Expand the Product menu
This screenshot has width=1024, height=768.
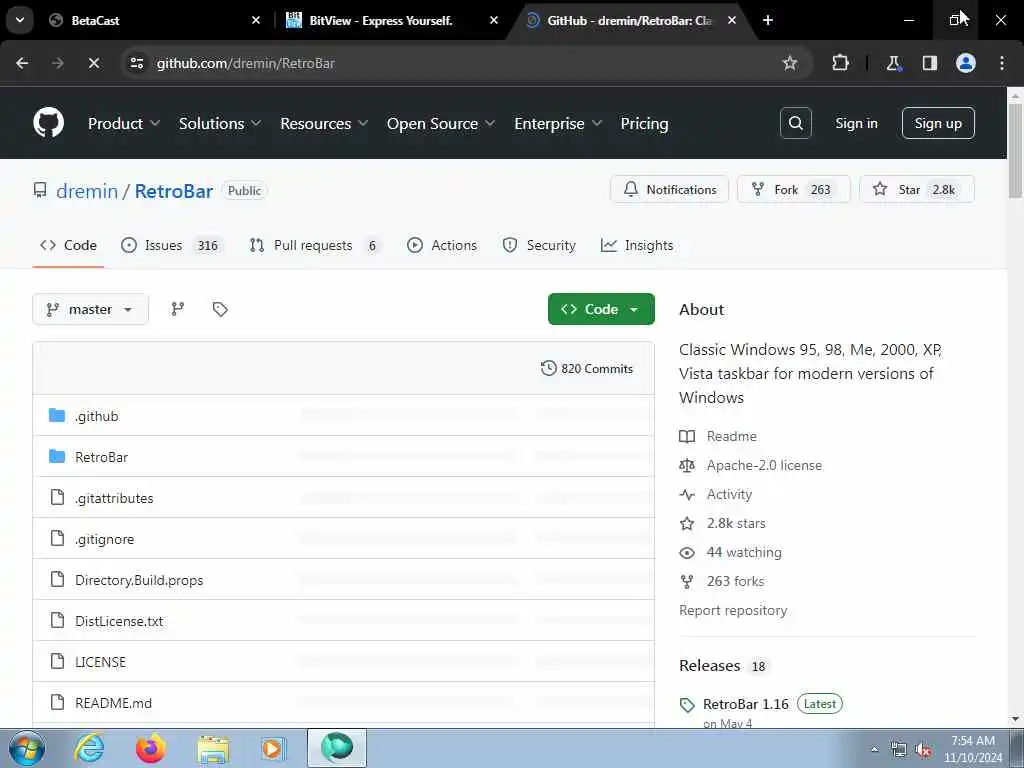[x=123, y=123]
